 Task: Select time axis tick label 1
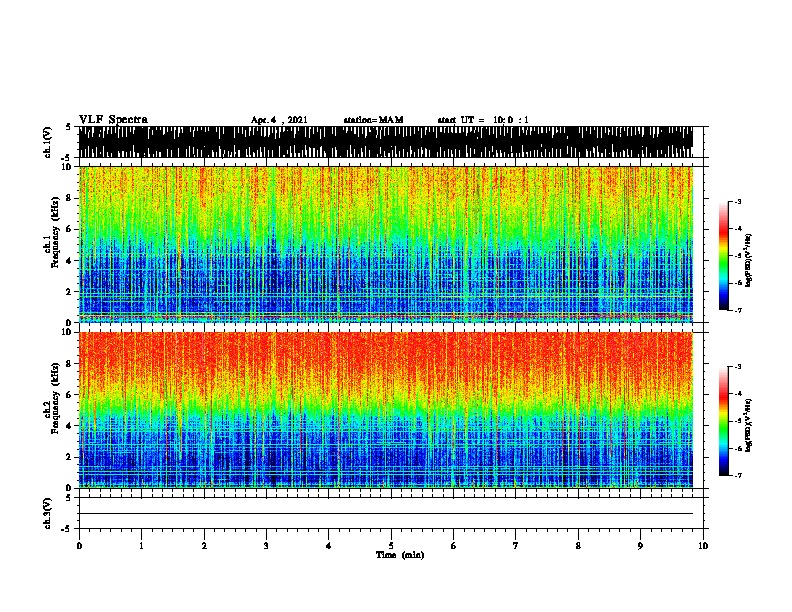pyautogui.click(x=141, y=546)
